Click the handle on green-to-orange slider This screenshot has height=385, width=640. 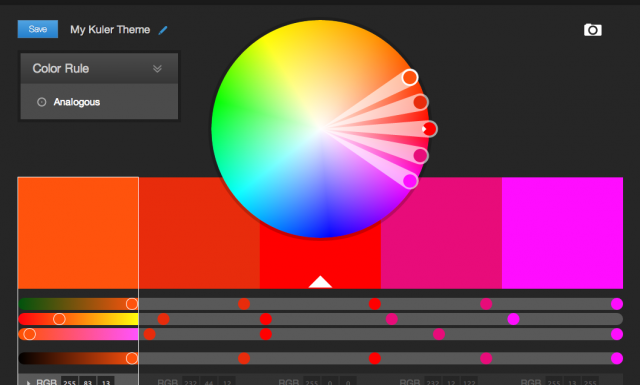pyautogui.click(x=131, y=304)
